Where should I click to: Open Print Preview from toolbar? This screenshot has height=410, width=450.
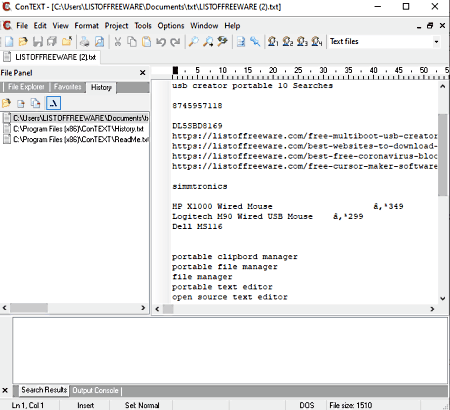[99, 42]
